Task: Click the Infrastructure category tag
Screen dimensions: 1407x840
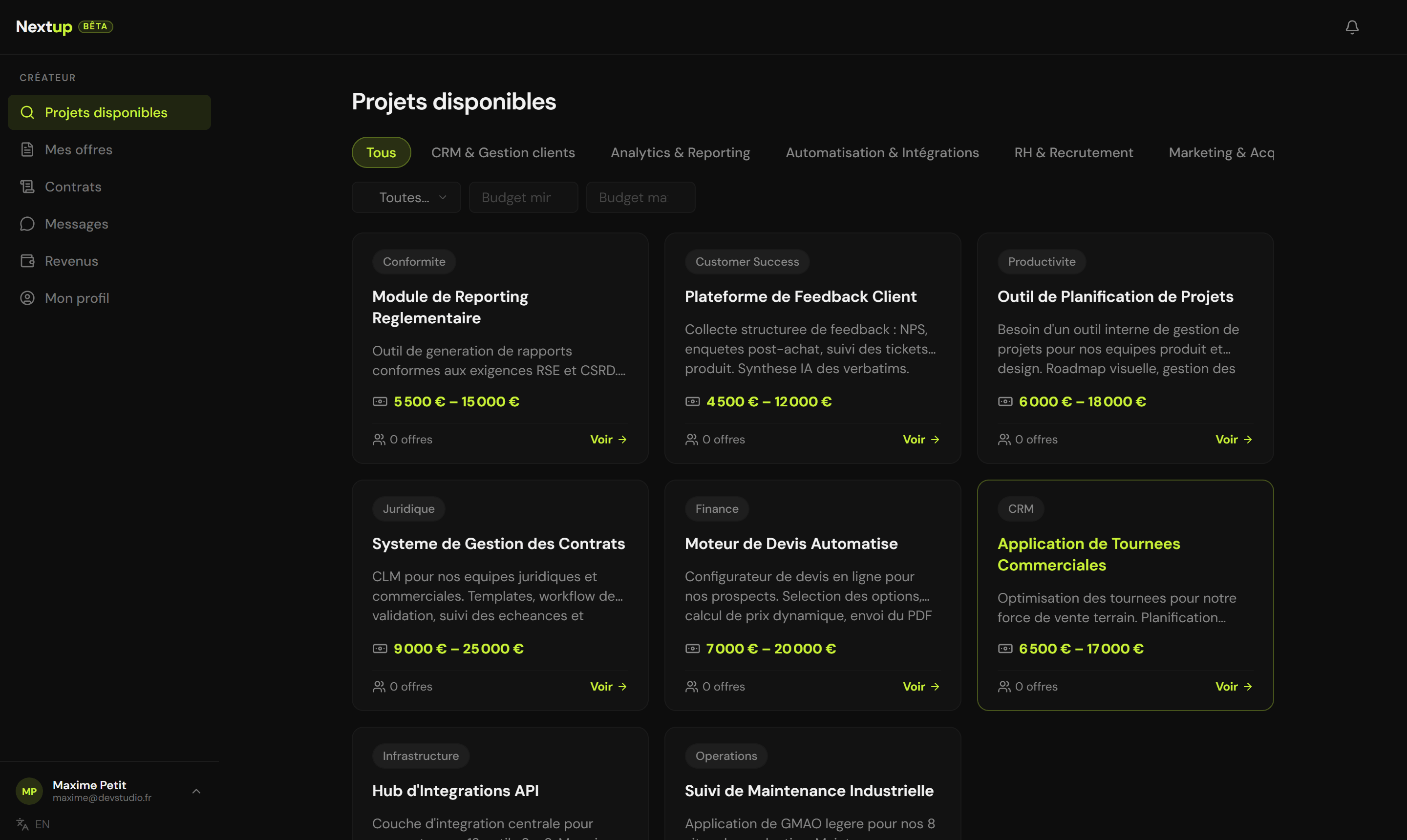Action: click(x=421, y=756)
